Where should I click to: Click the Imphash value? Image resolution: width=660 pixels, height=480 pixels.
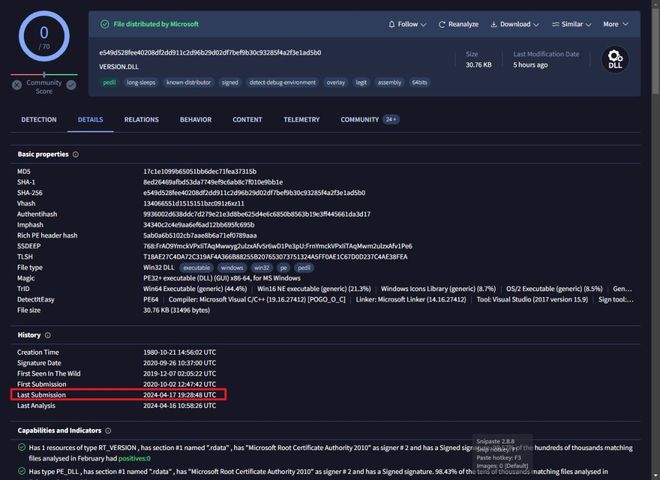click(199, 225)
